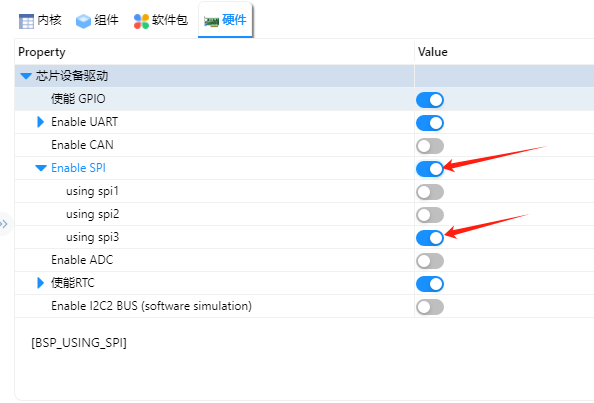594x403 pixels.
Task: Open the 组件 tab
Action: point(97,20)
